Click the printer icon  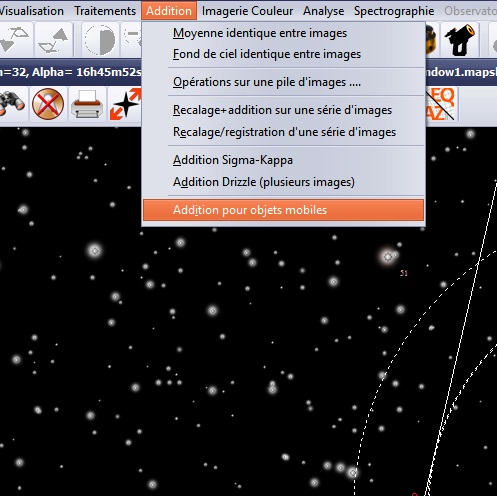tap(87, 104)
